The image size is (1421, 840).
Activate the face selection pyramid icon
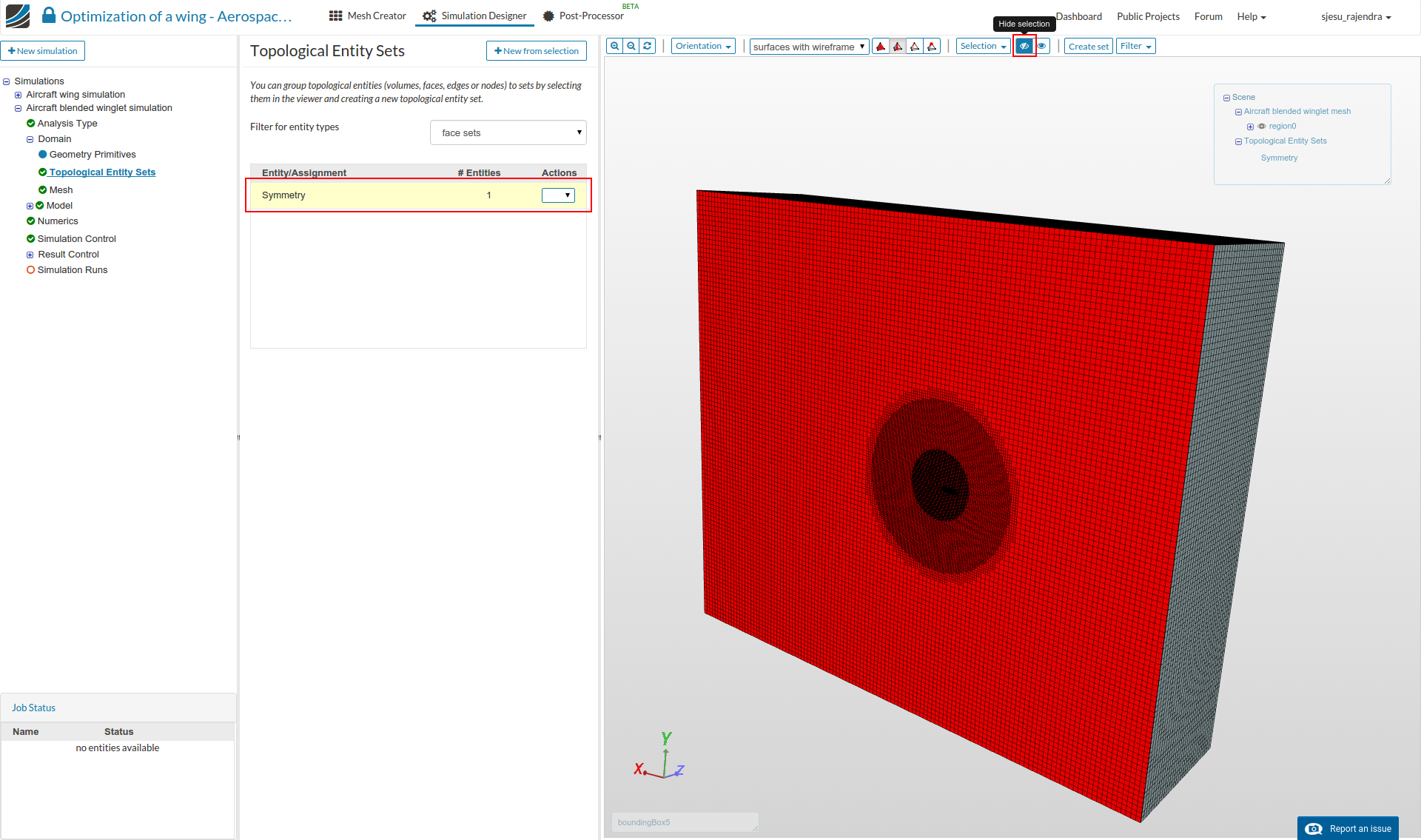(898, 47)
